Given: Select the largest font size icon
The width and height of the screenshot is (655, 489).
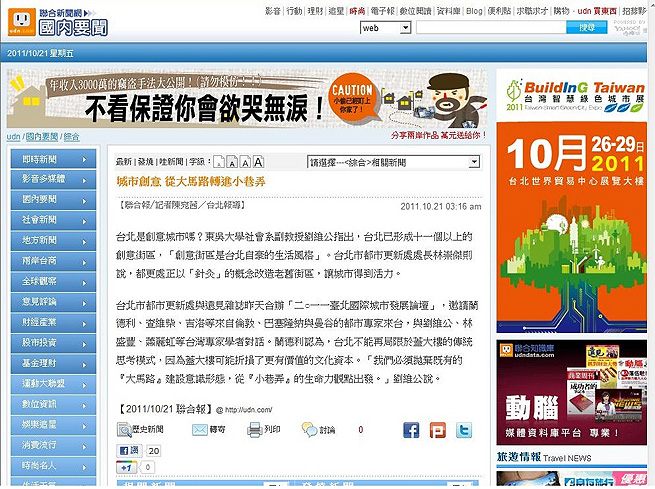Looking at the screenshot, I should coord(258,162).
